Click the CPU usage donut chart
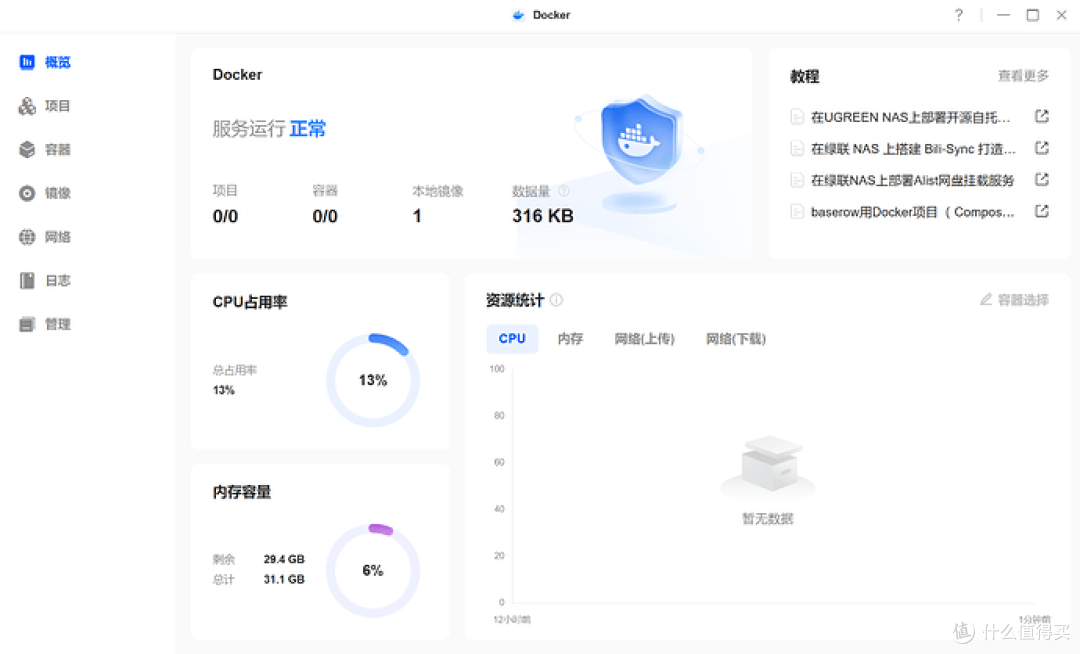Screen dimensions: 1080x654 click(x=373, y=380)
